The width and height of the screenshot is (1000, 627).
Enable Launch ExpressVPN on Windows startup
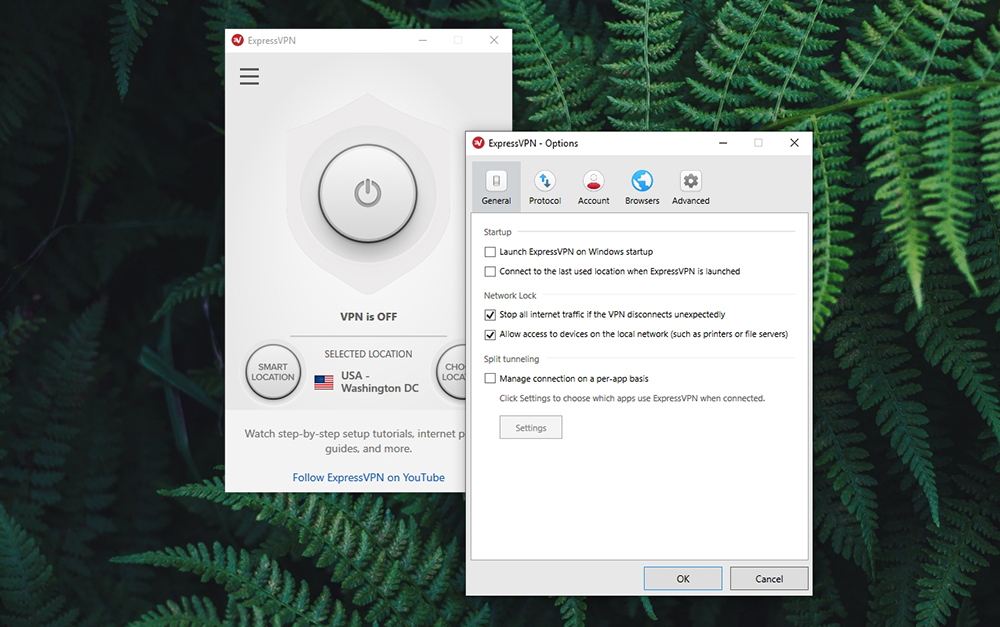(x=490, y=252)
